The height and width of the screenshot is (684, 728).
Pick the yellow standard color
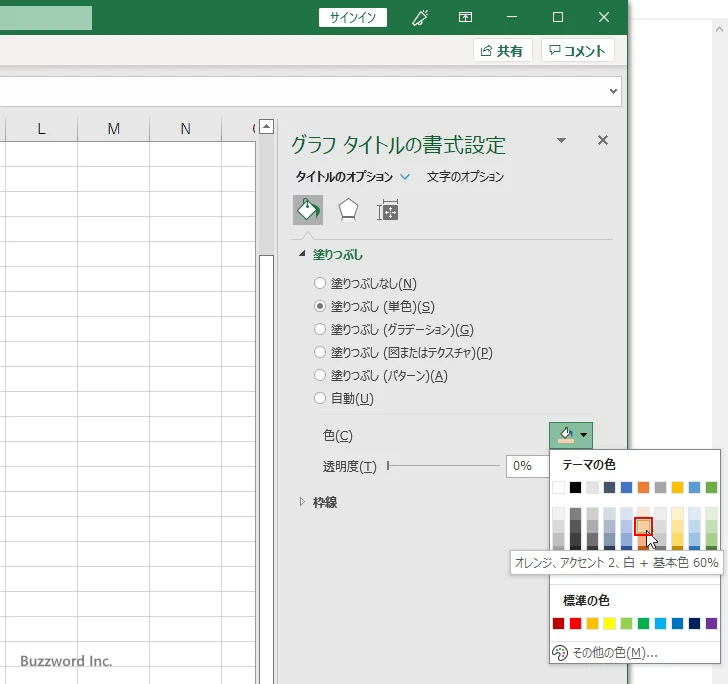610,623
